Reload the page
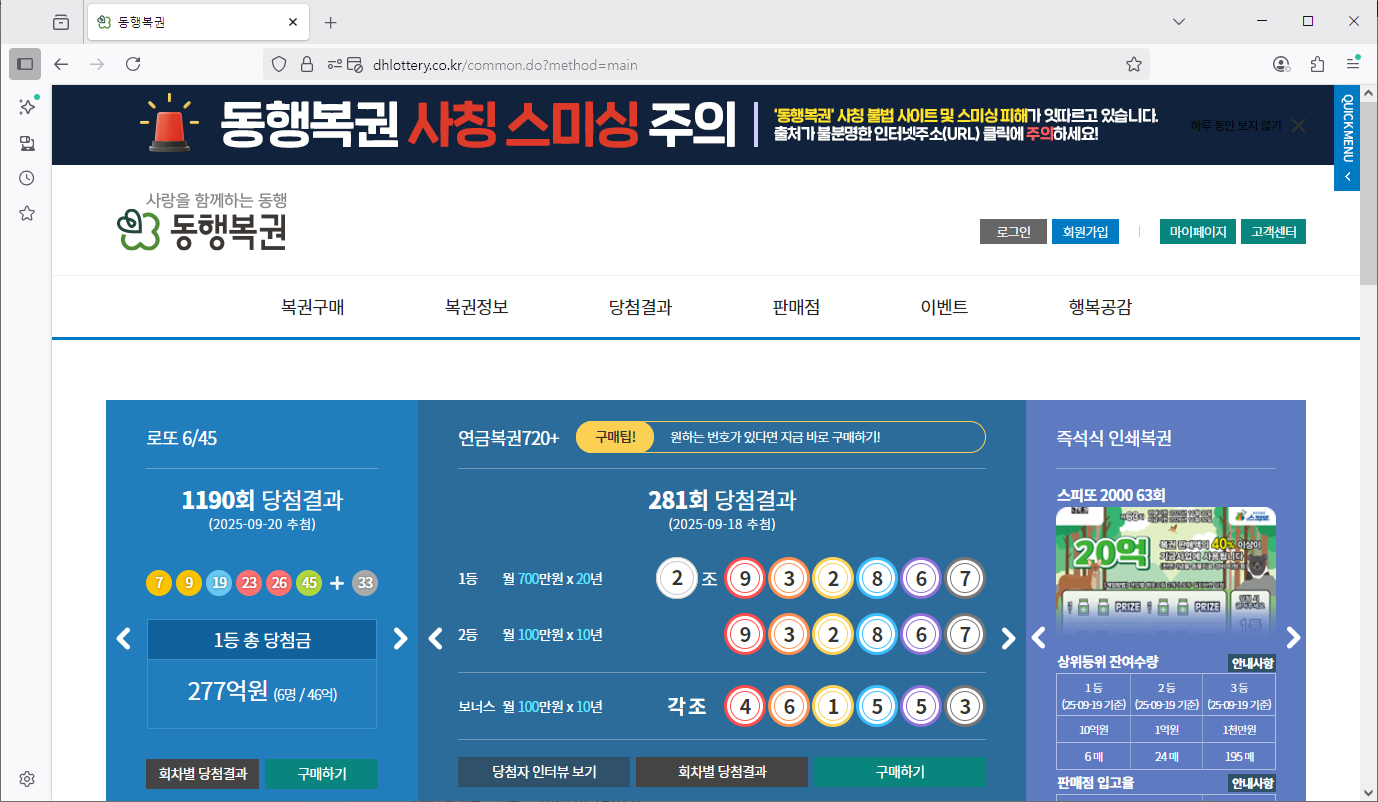The height and width of the screenshot is (802, 1378). (133, 63)
